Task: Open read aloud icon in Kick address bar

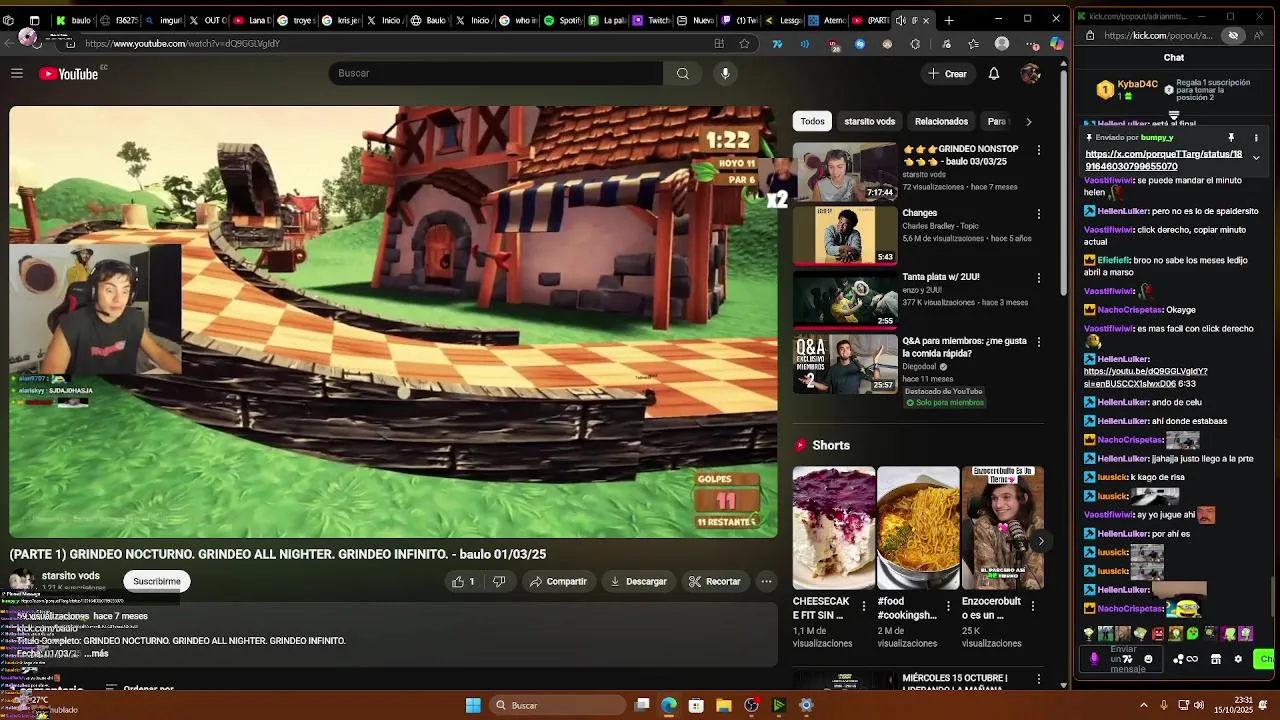Action: point(1258,35)
